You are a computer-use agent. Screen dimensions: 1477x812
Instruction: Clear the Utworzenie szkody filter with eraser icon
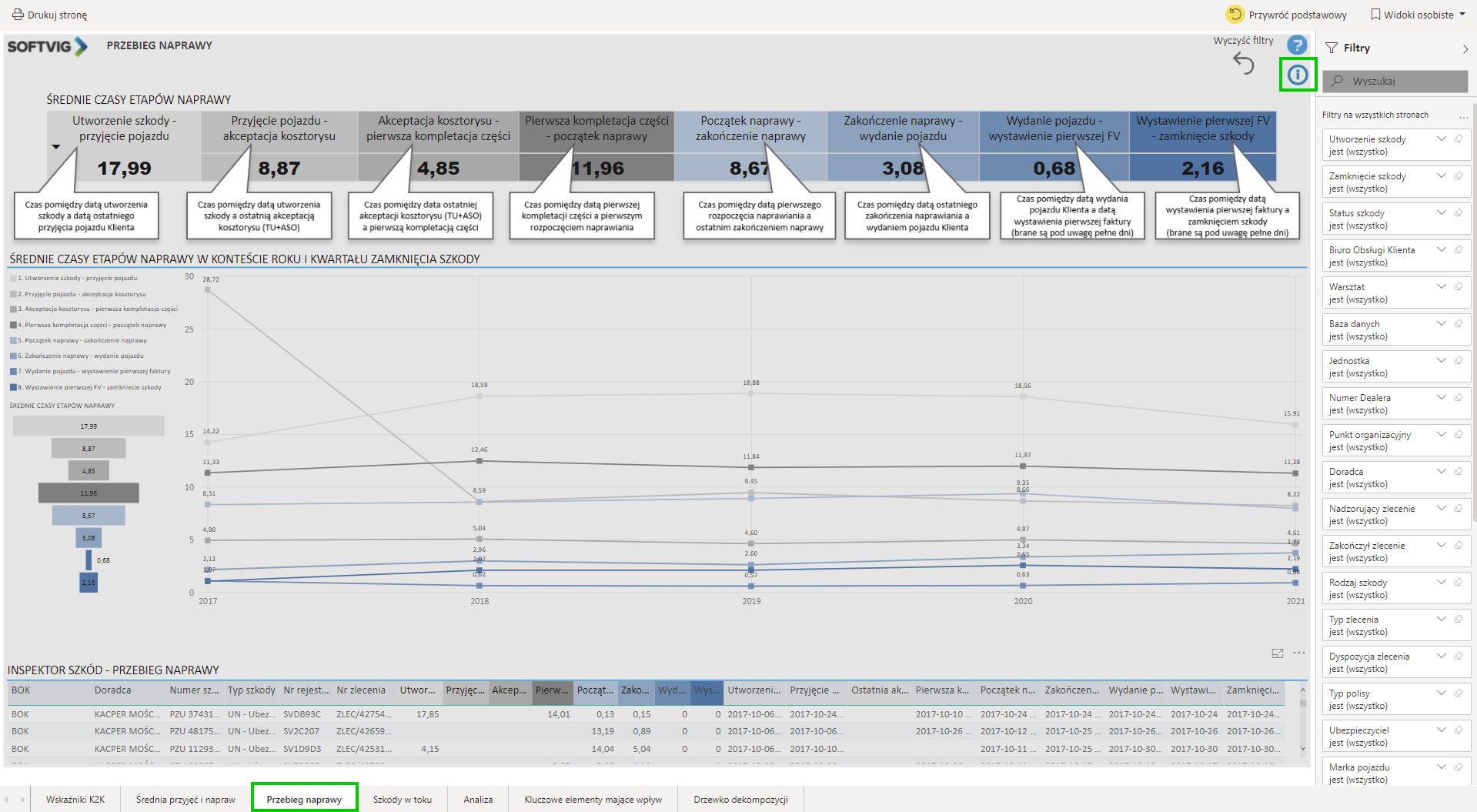[x=1458, y=139]
